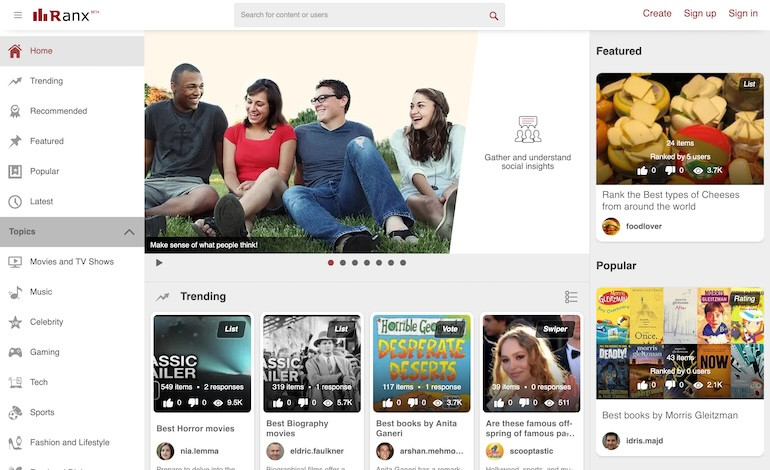
Task: Click the search content or users field
Action: 360,15
